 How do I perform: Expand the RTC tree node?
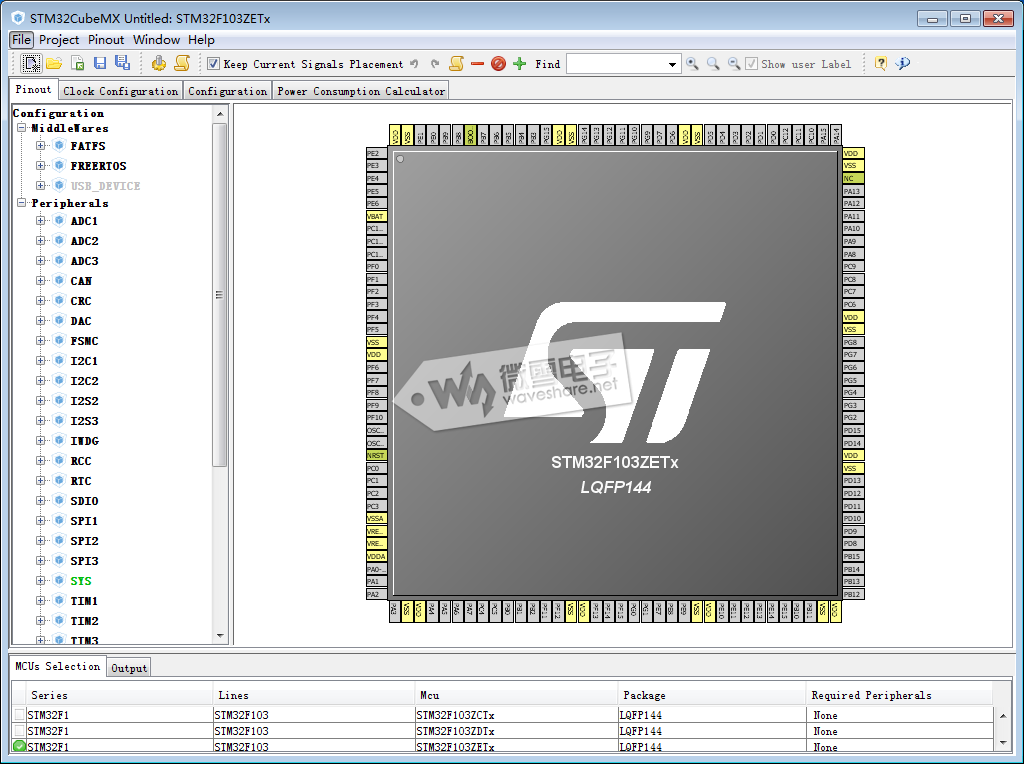(40, 481)
